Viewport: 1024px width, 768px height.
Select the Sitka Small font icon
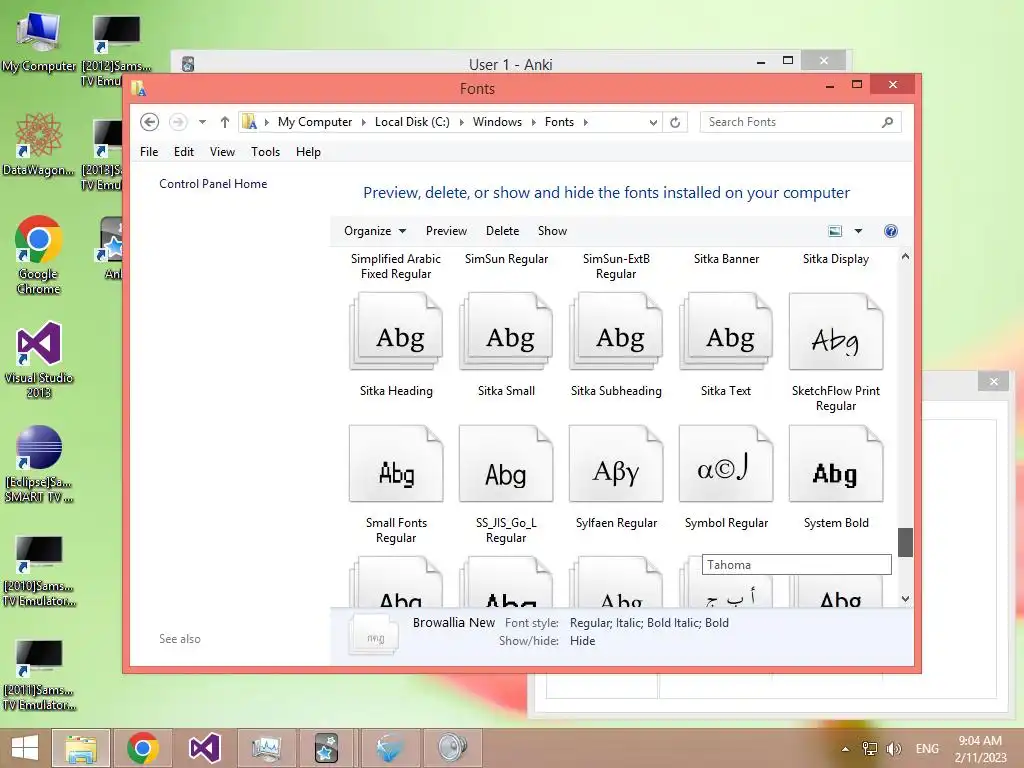(x=506, y=331)
